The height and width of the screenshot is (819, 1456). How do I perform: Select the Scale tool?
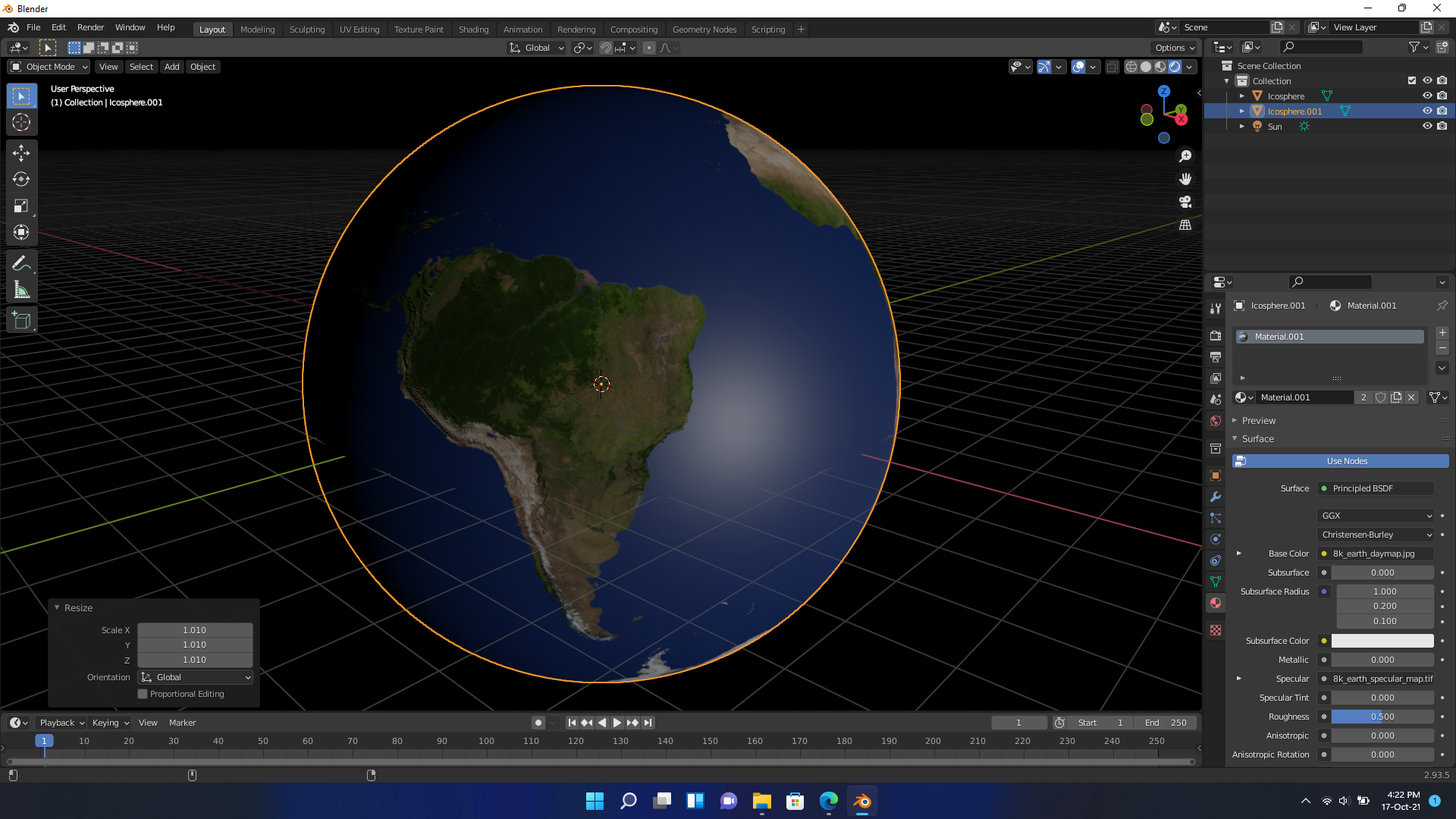click(x=21, y=206)
